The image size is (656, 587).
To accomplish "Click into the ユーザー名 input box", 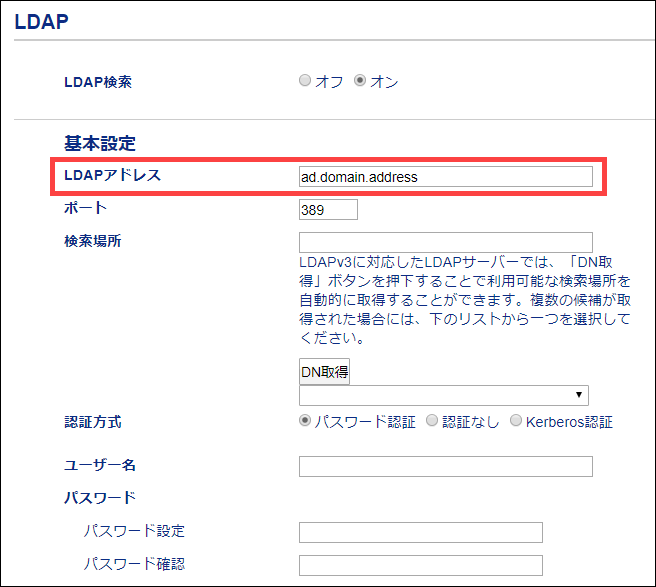I will 445,467.
